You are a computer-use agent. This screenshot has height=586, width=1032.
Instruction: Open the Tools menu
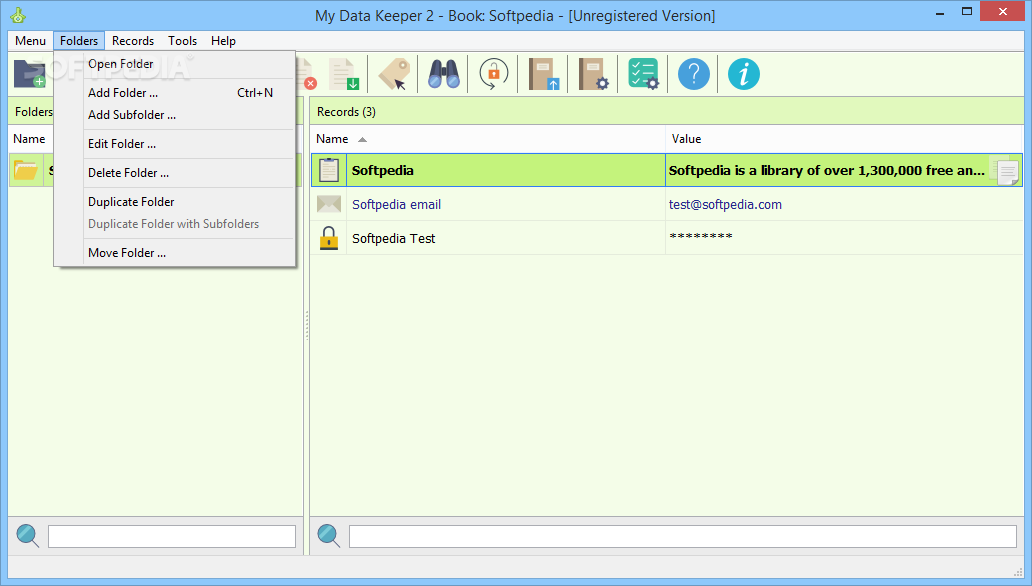point(182,41)
